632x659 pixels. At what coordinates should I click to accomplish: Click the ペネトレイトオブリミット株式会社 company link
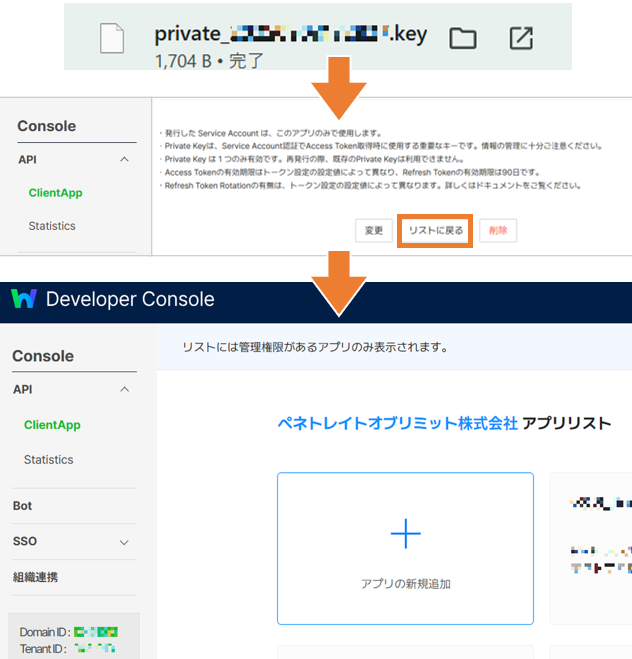(397, 423)
